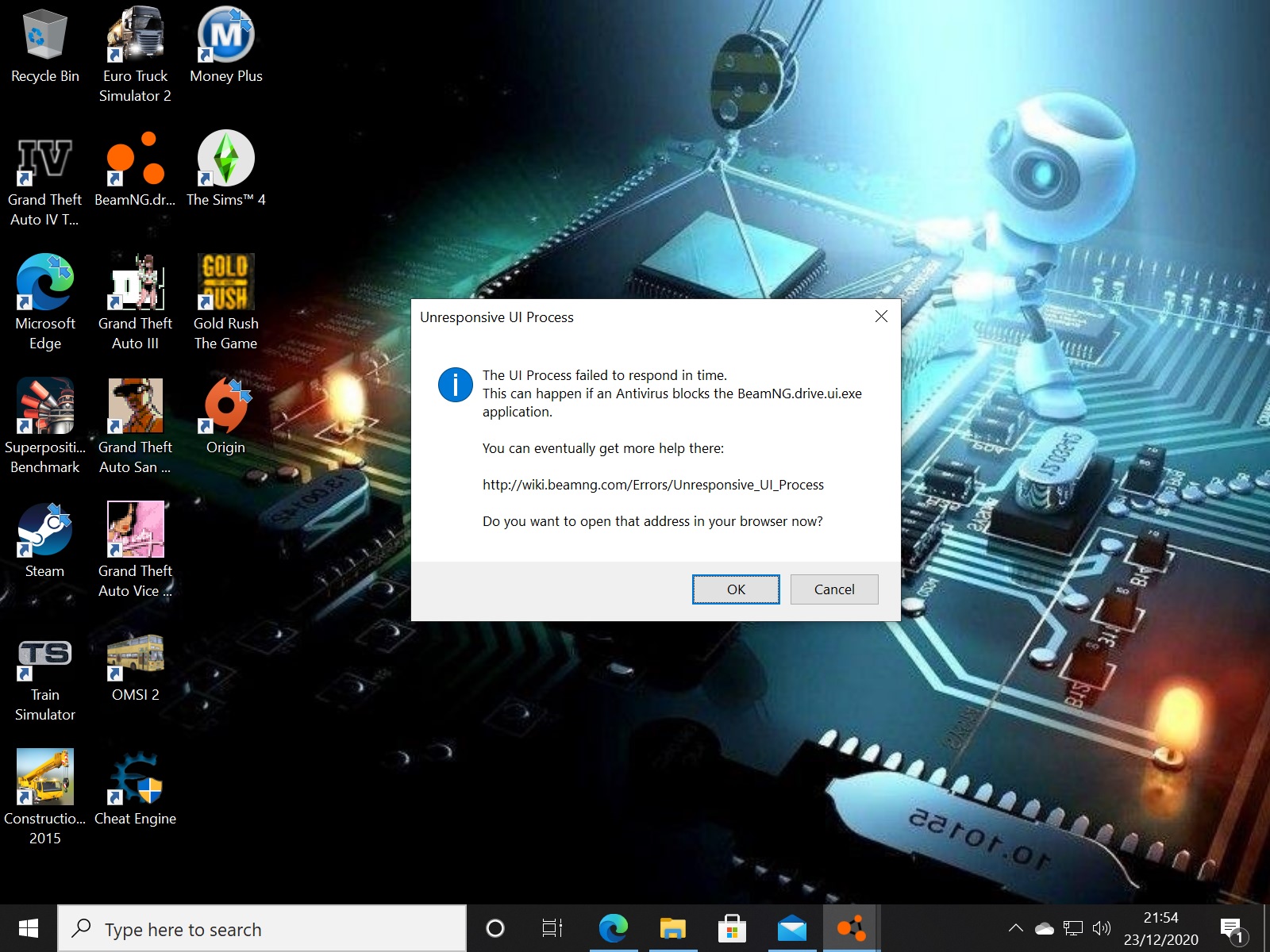Screen dimensions: 1270x952
Task: Select Microsoft Edge desktop shortcut
Action: point(45,303)
